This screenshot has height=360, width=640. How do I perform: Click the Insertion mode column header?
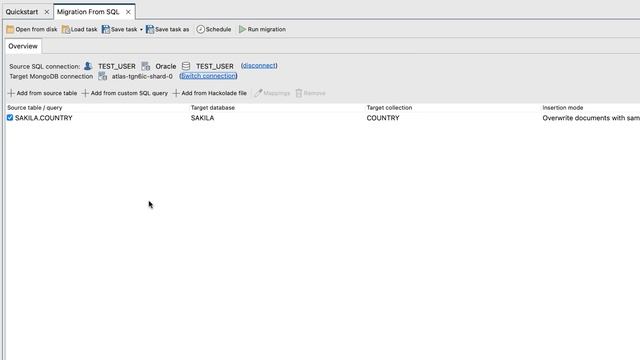[x=563, y=108]
